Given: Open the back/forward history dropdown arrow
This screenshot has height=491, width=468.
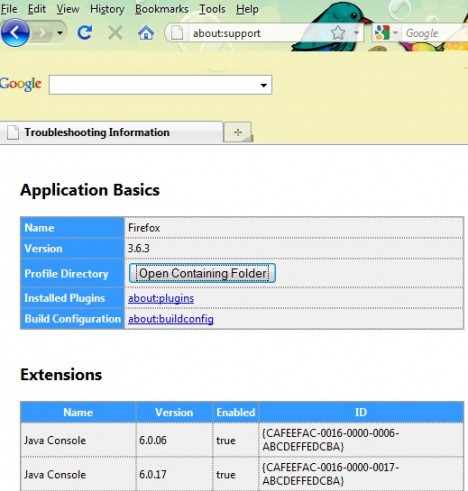Looking at the screenshot, I should click(x=60, y=33).
